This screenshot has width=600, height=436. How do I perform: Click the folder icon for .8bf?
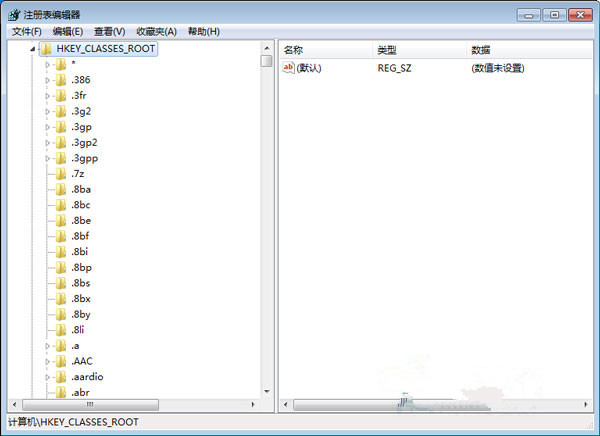point(61,236)
